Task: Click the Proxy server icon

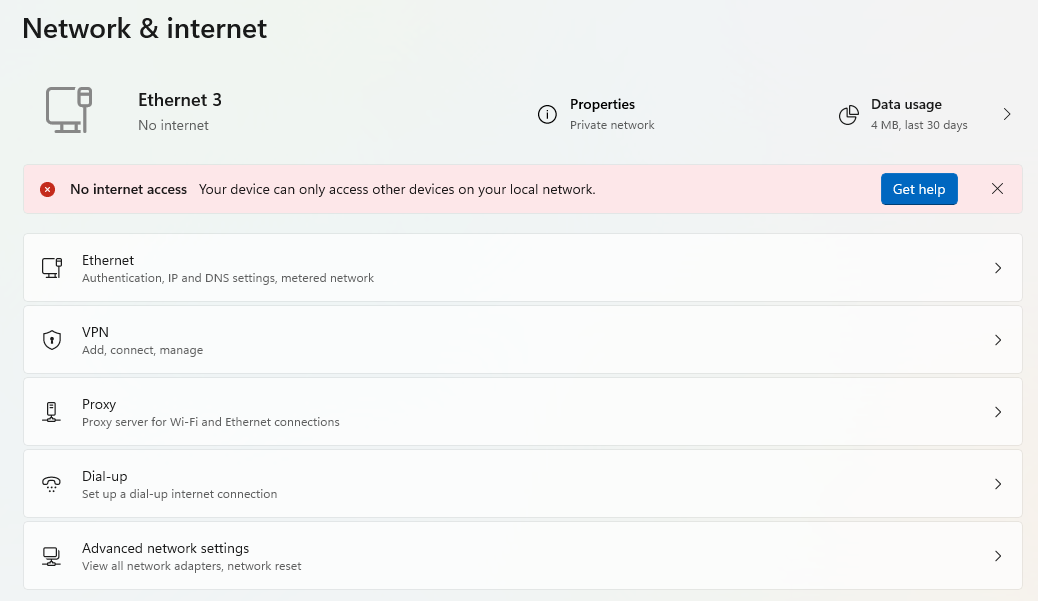Action: click(x=52, y=412)
